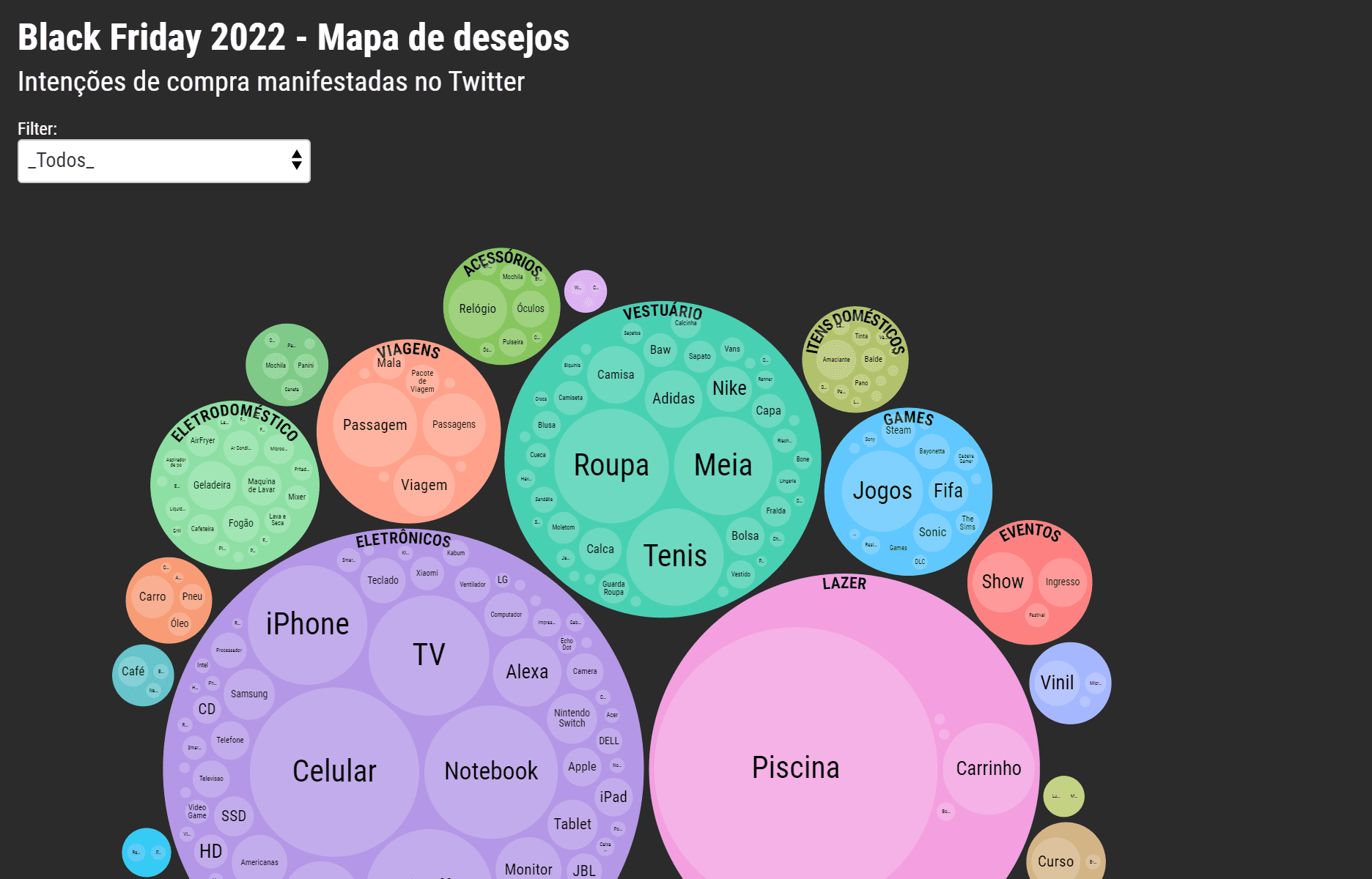
Task: Select the Camera bubble
Action: point(585,672)
